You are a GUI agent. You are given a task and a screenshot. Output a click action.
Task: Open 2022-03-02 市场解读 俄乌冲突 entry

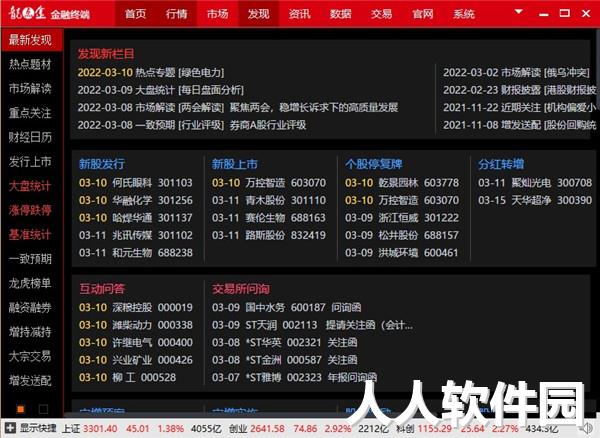pyautogui.click(x=516, y=72)
